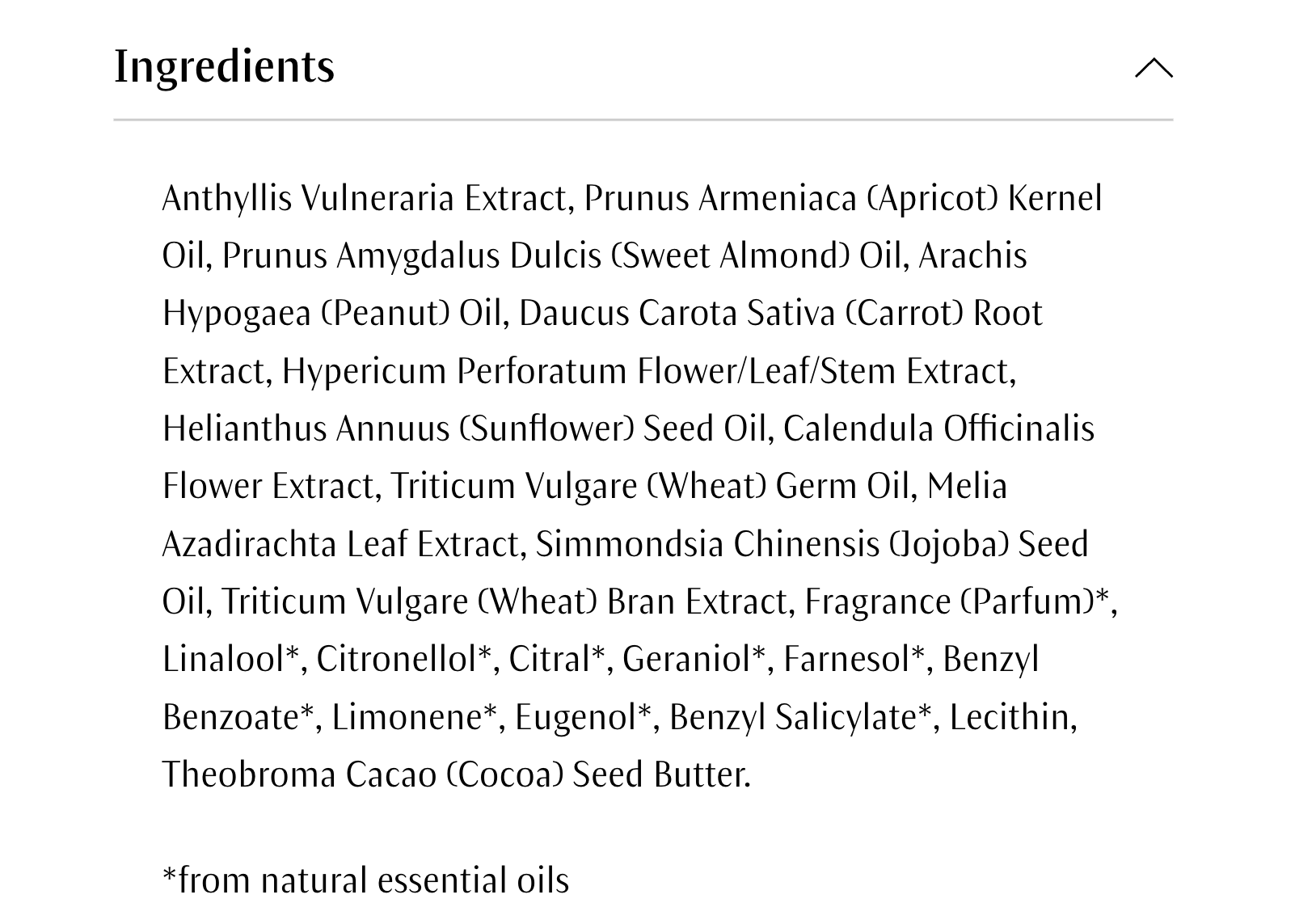Viewport: 1316px width, 920px height.
Task: Collapse the Ingredients section with chevron
Action: (x=1154, y=68)
